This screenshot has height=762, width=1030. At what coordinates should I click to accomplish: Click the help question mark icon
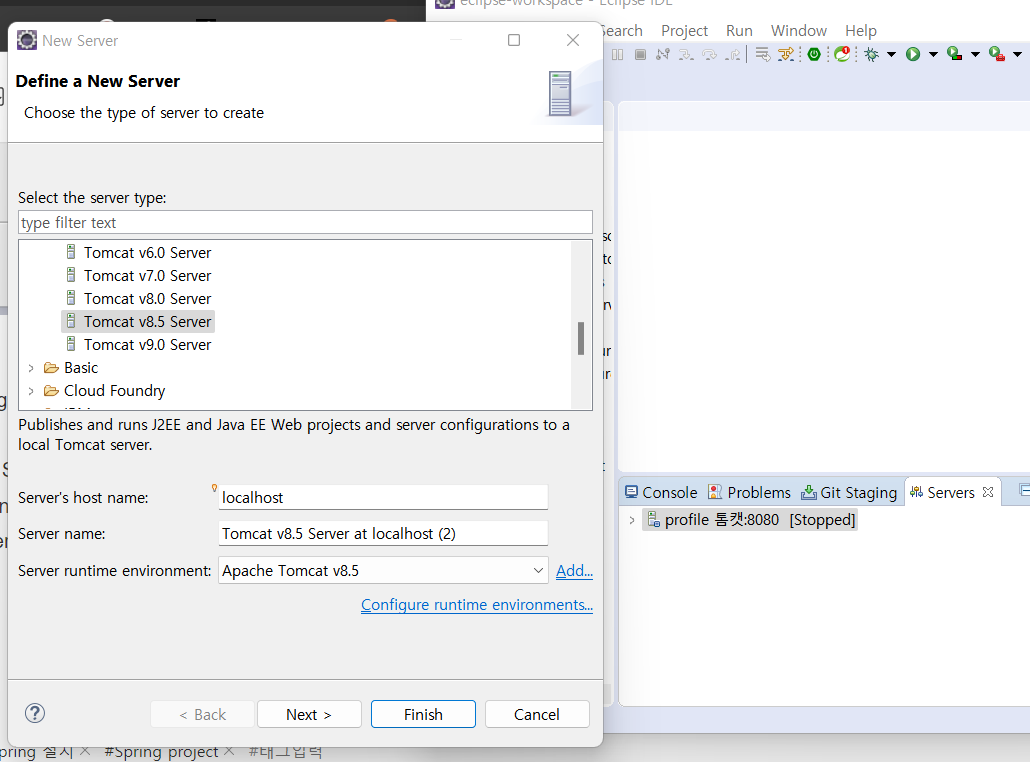35,713
